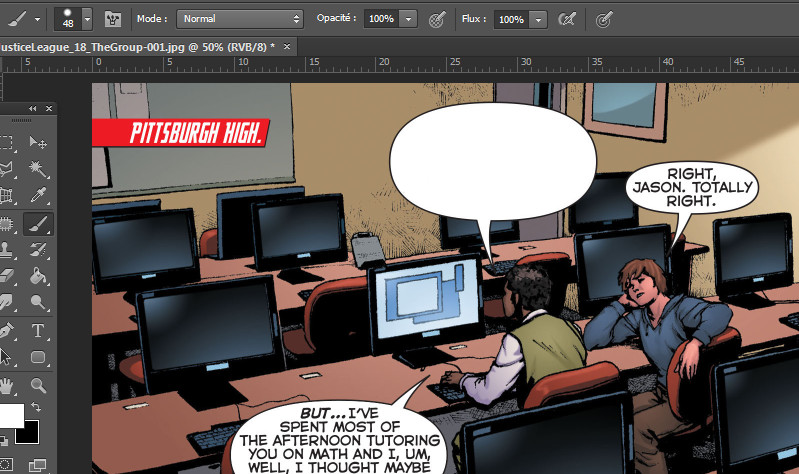Select the Move tool
This screenshot has width=799, height=474.
pos(38,142)
